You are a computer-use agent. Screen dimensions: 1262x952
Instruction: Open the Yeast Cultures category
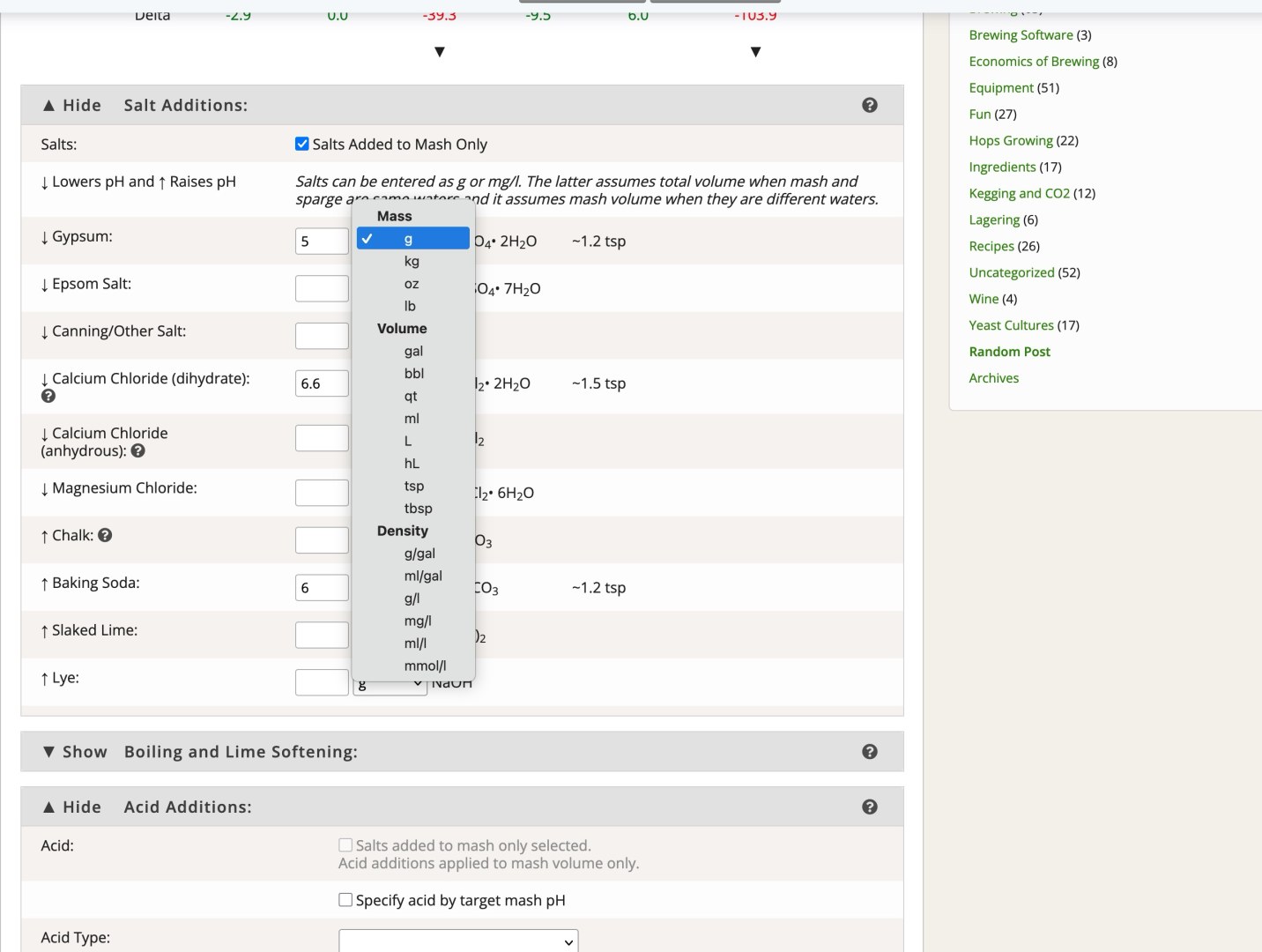click(x=1011, y=325)
